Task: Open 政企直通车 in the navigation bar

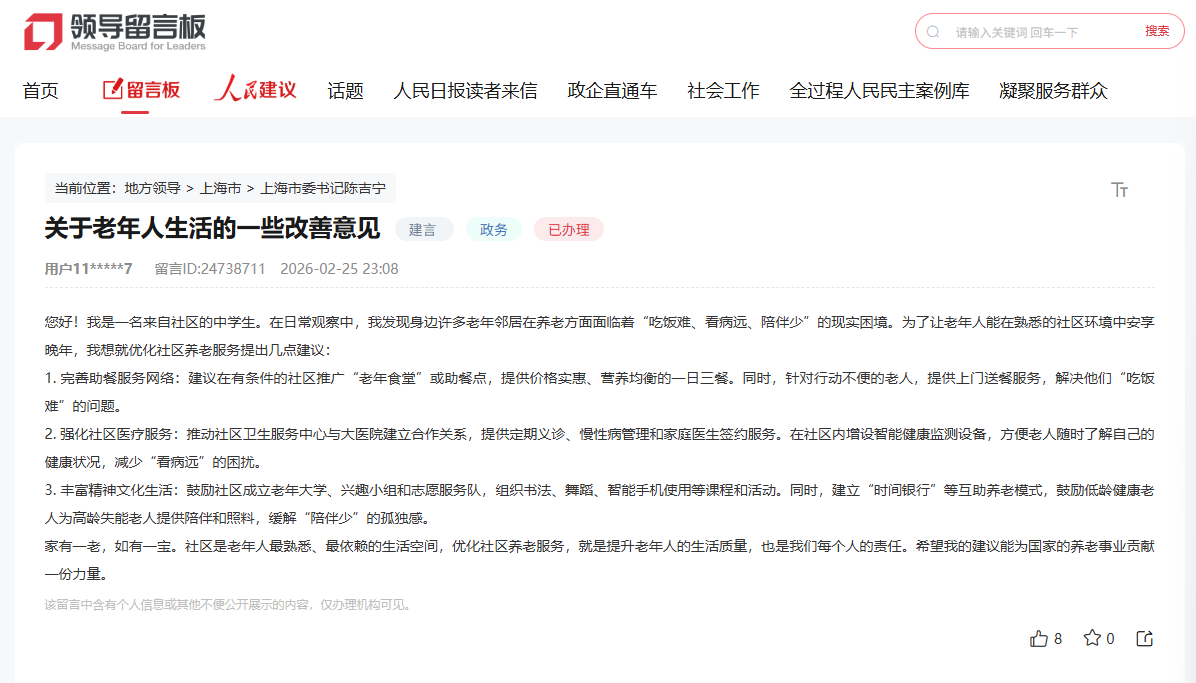Action: tap(612, 90)
